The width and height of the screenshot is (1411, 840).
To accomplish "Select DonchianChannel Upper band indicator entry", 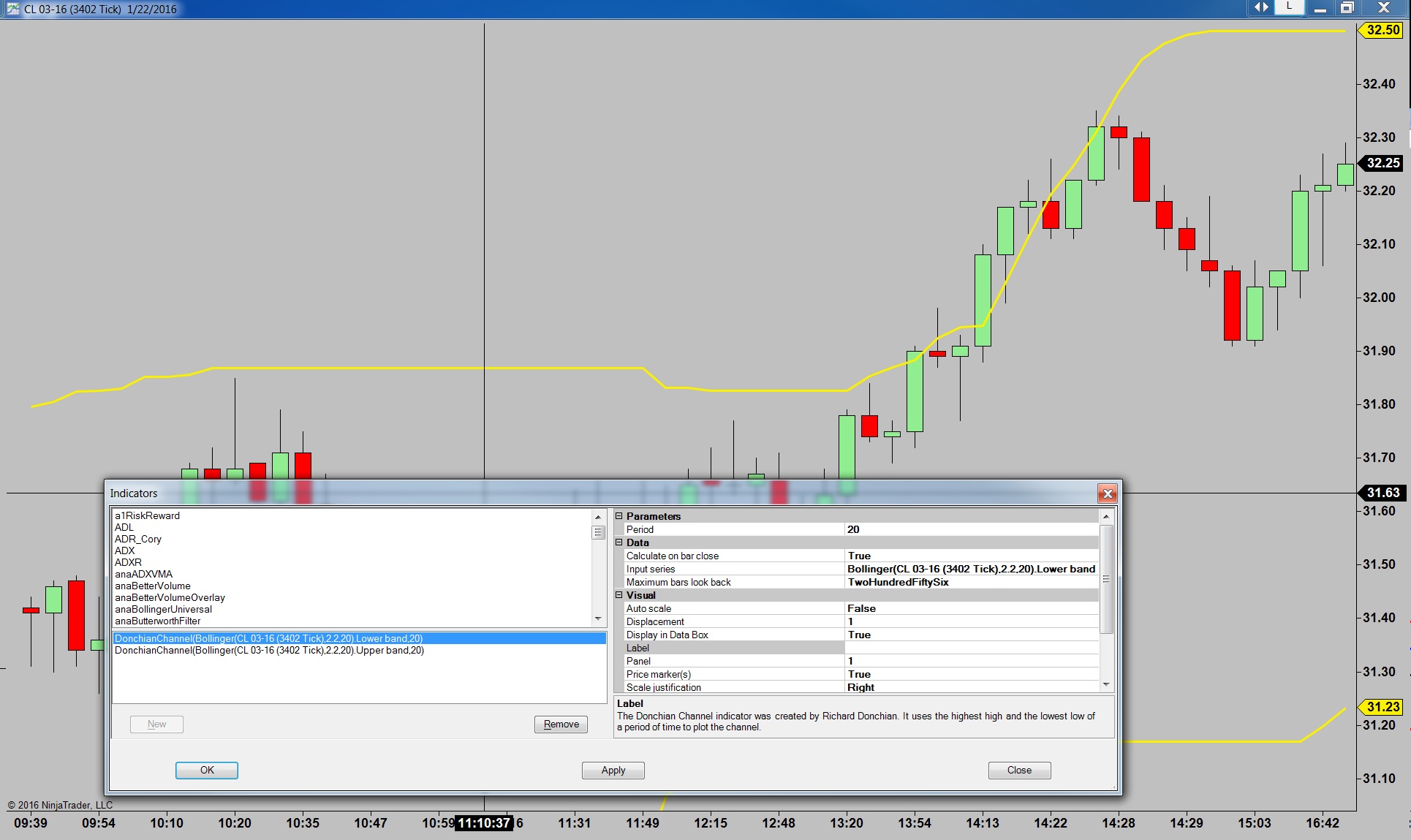I will [269, 650].
